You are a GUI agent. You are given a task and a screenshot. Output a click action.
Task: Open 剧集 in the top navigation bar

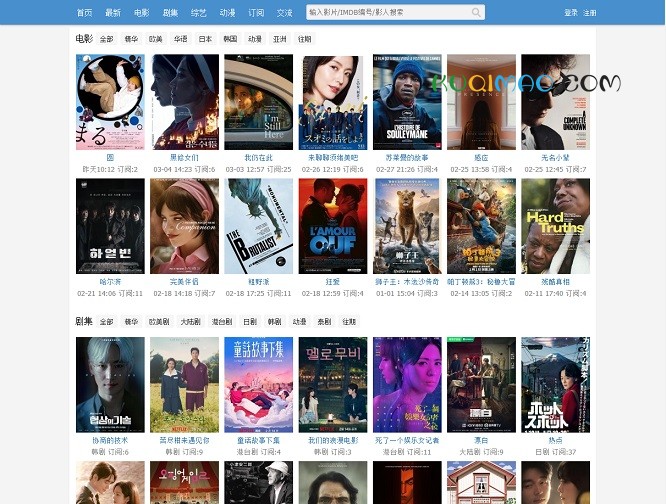[x=170, y=13]
